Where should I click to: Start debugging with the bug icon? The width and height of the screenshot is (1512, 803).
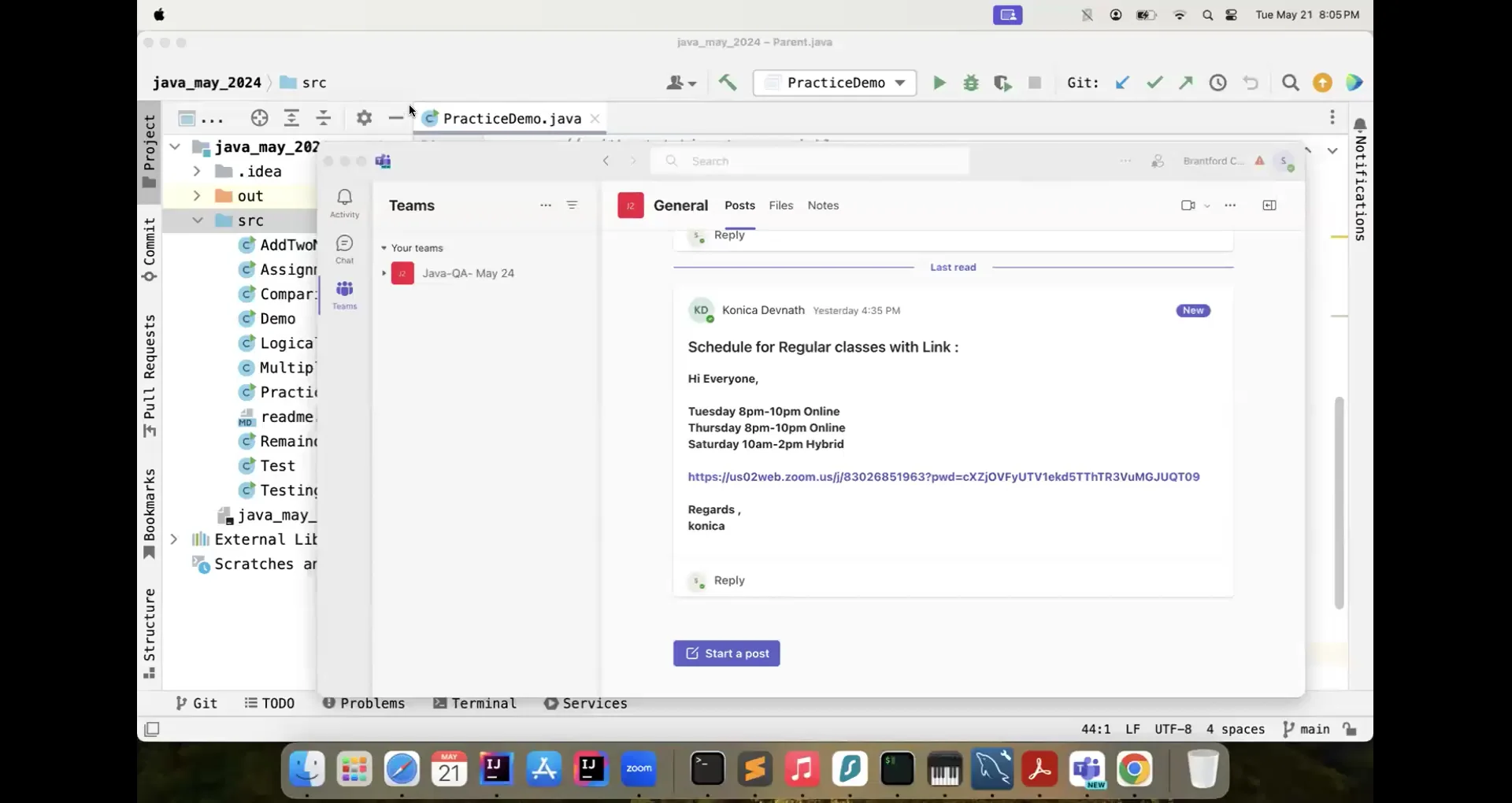pos(971,83)
